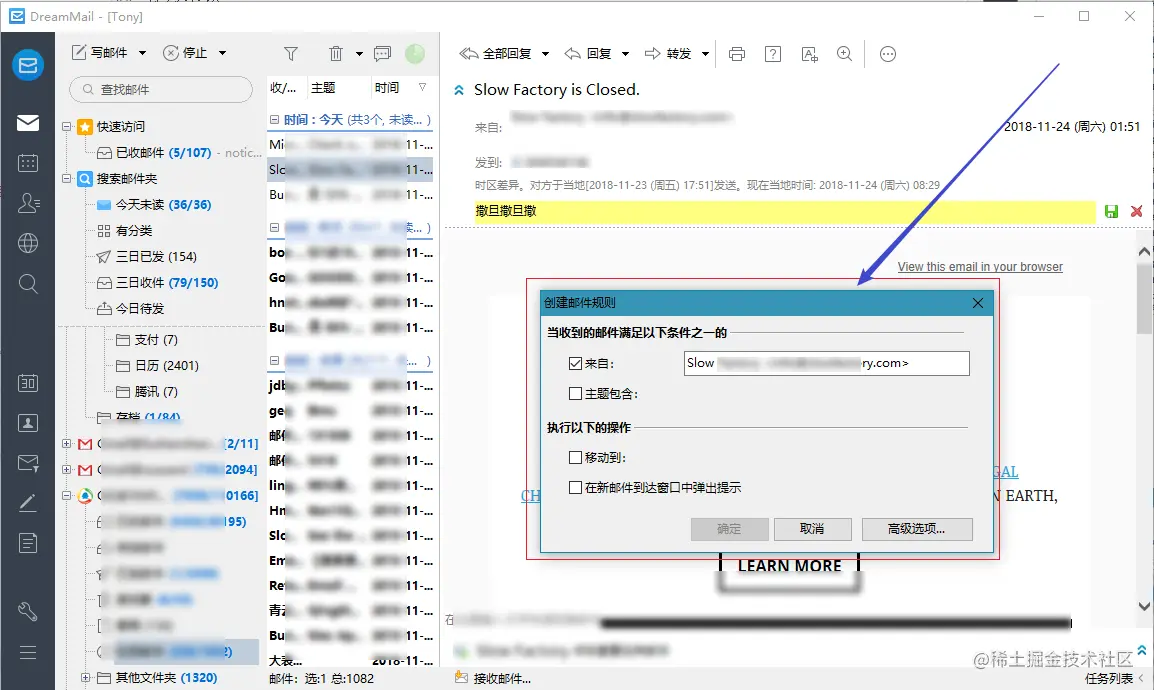The image size is (1154, 690).
Task: Open the 转发 dropdown arrow
Action: click(705, 54)
